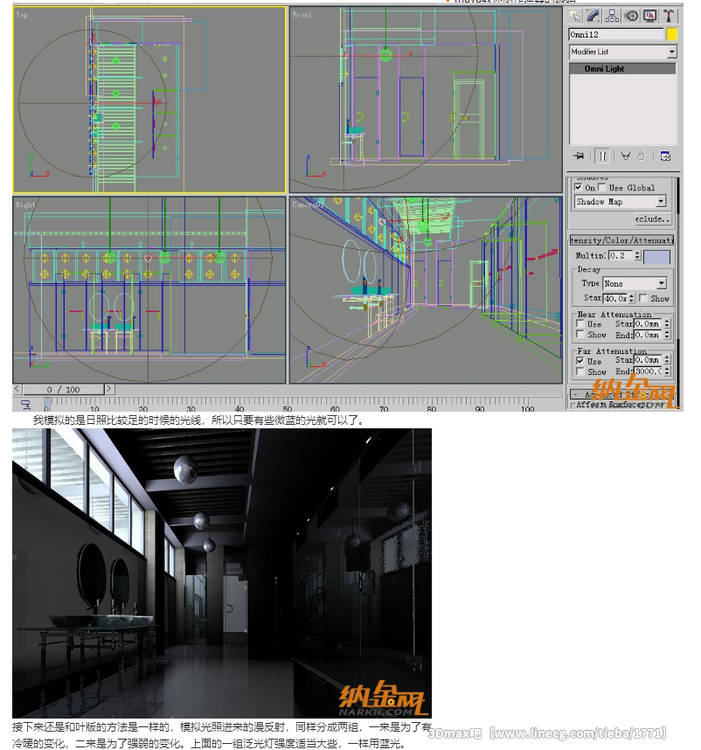Click the rendered corridor image

click(x=222, y=573)
